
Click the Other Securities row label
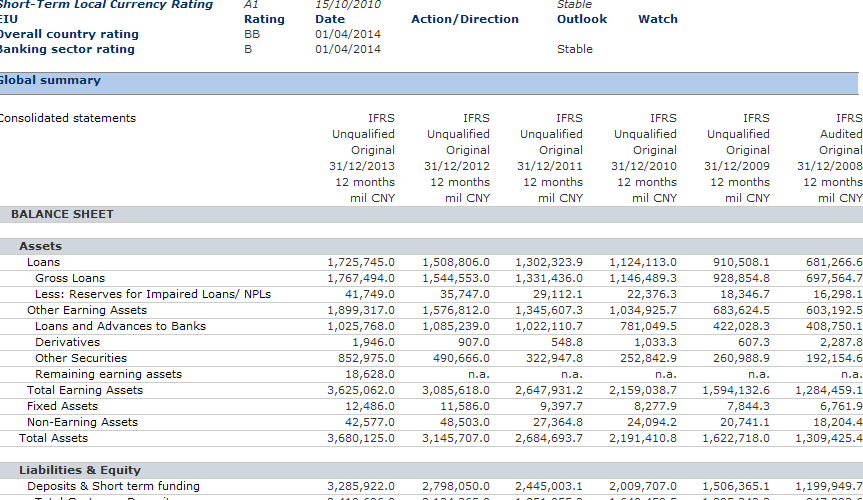[81, 358]
